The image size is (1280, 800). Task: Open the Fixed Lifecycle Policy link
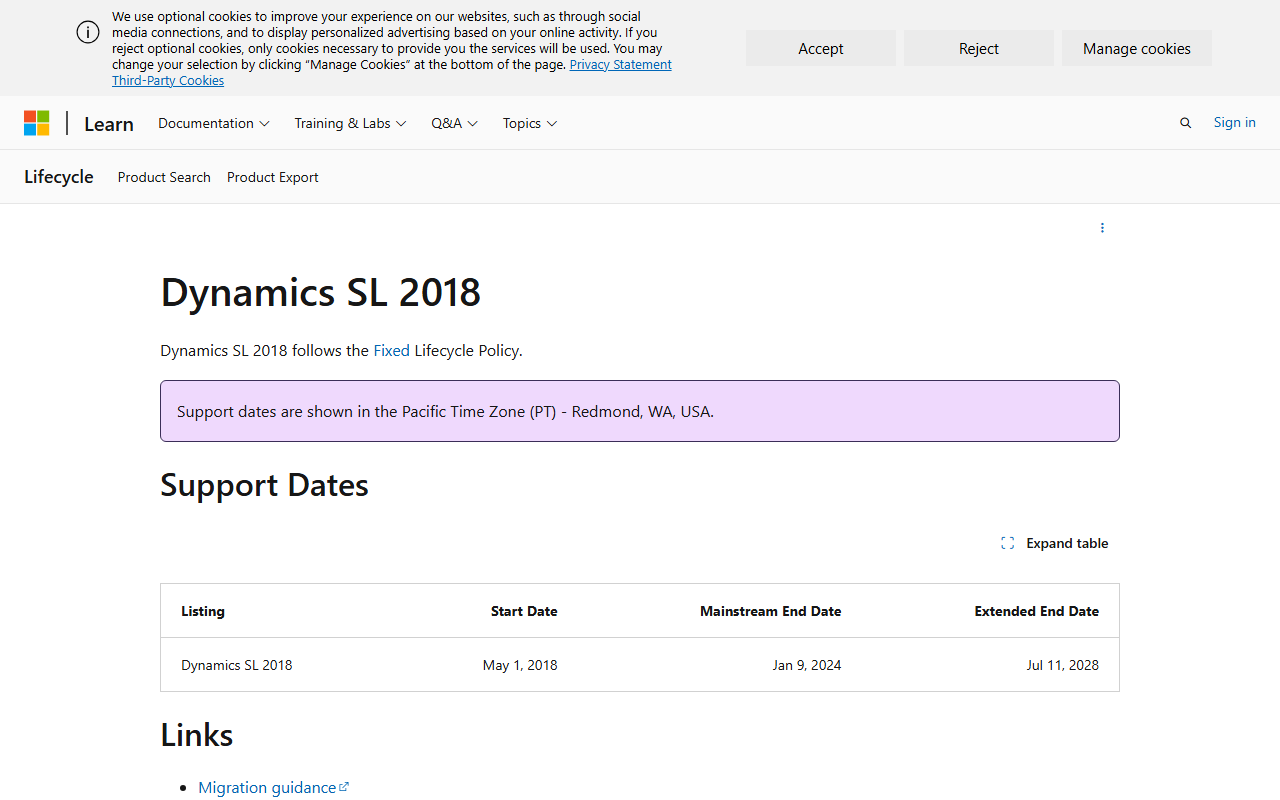point(392,350)
